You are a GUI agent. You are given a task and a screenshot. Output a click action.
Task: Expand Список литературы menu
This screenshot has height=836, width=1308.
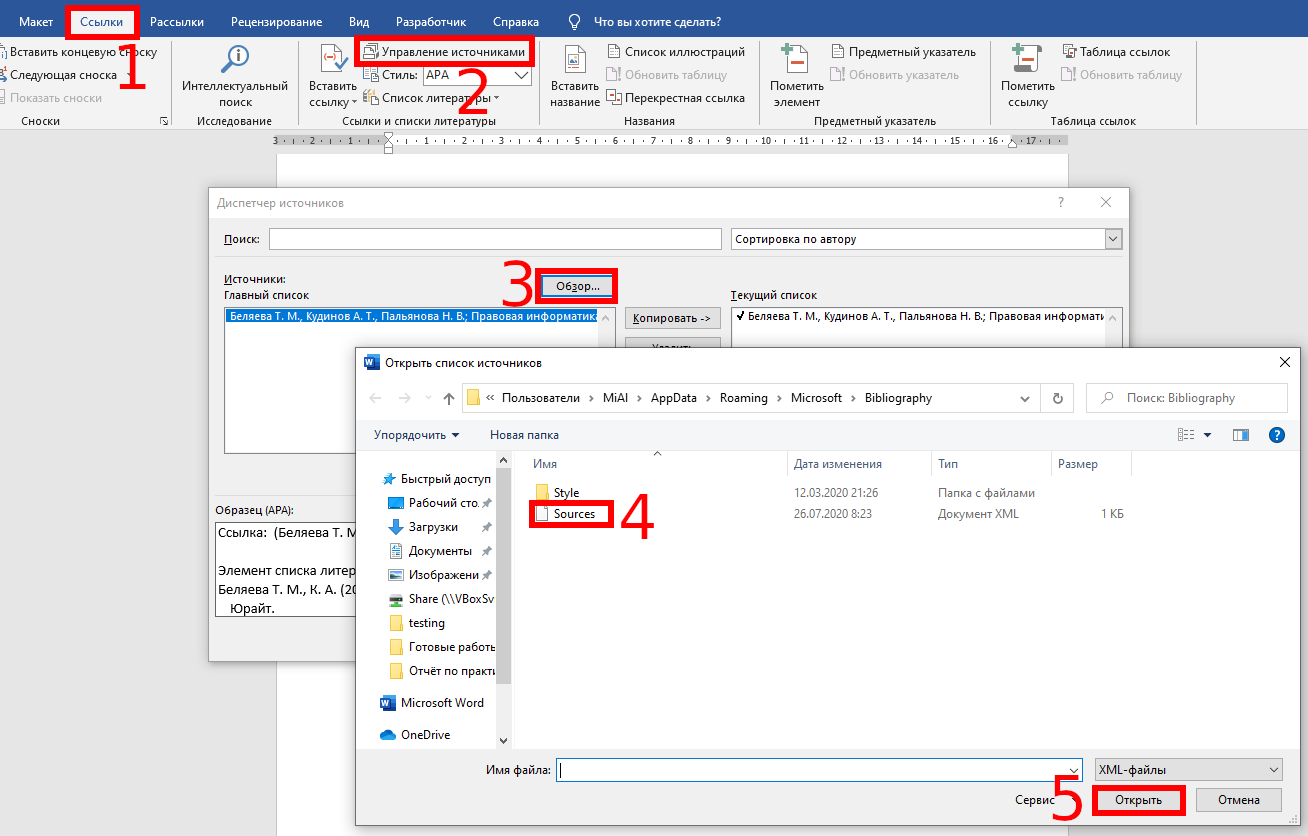tap(432, 98)
